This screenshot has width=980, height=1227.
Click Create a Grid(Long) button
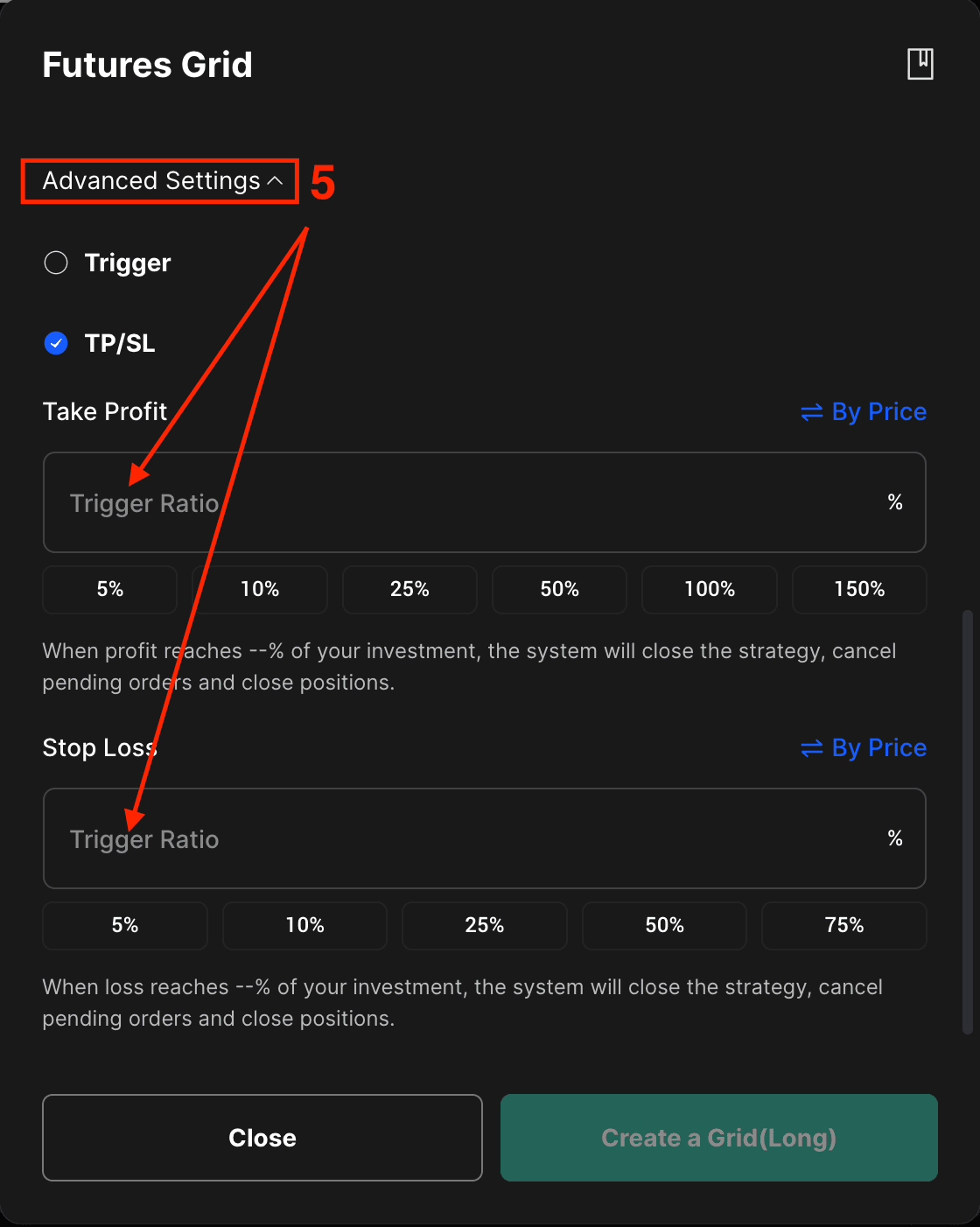point(719,1138)
